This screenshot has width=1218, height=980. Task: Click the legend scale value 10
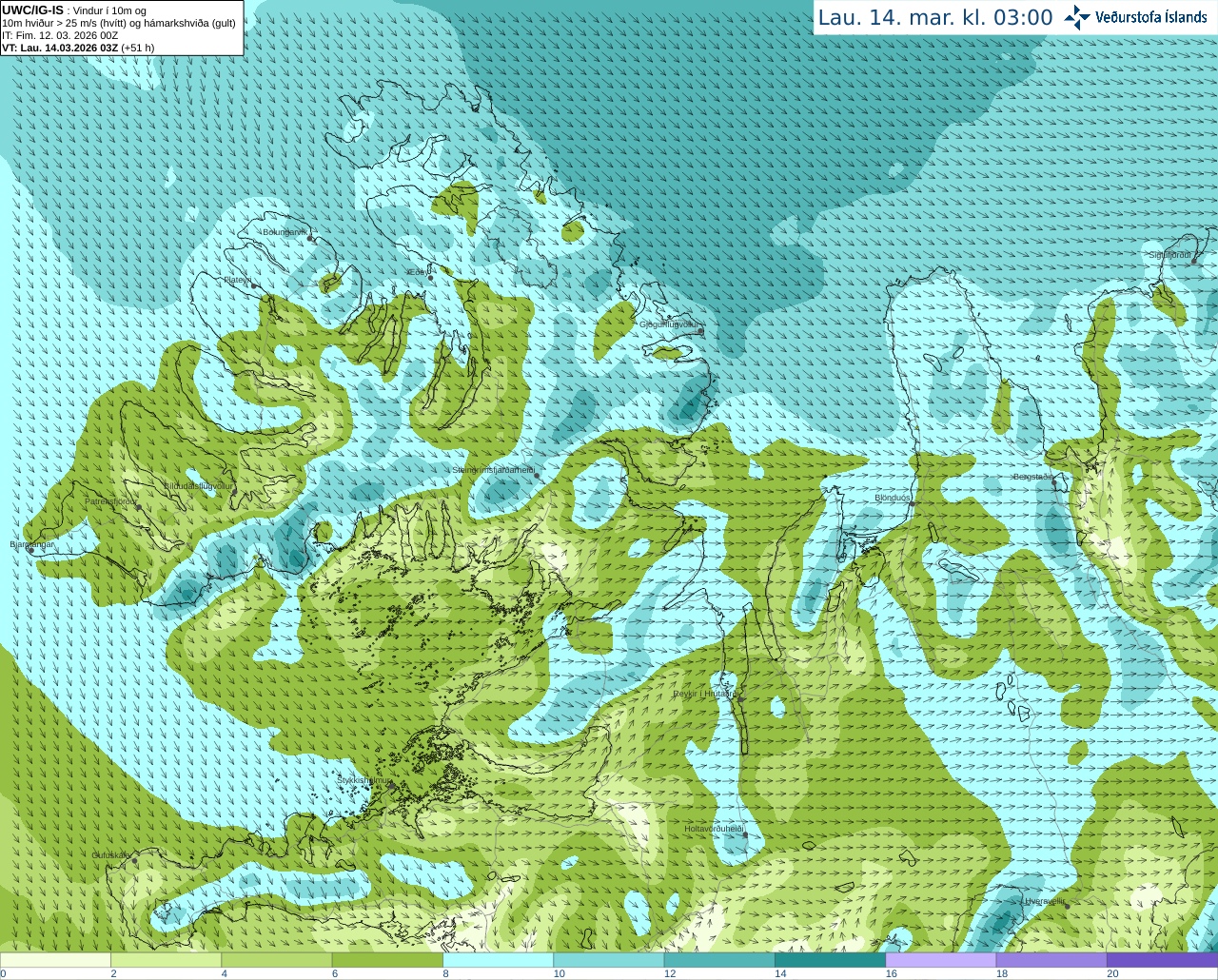(560, 973)
